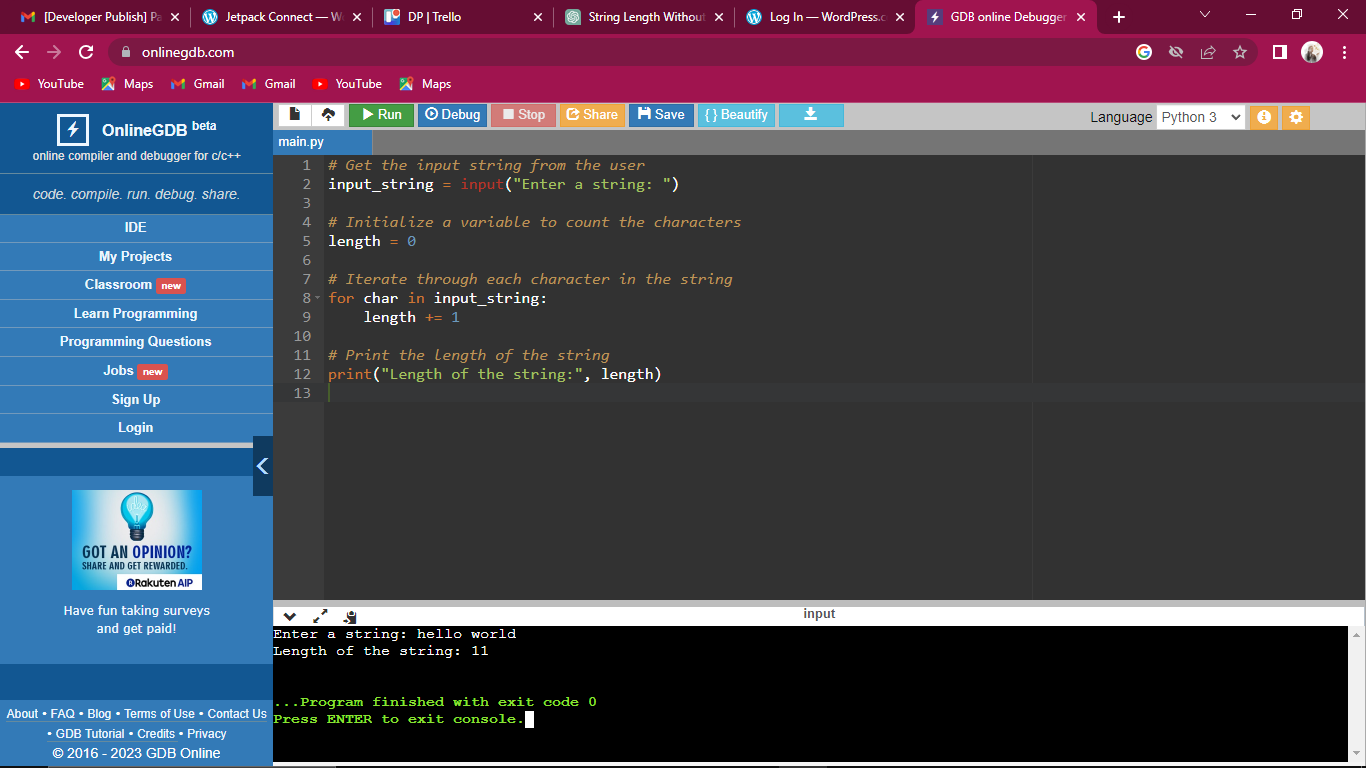Fold the for loop on line 8

pyautogui.click(x=318, y=298)
